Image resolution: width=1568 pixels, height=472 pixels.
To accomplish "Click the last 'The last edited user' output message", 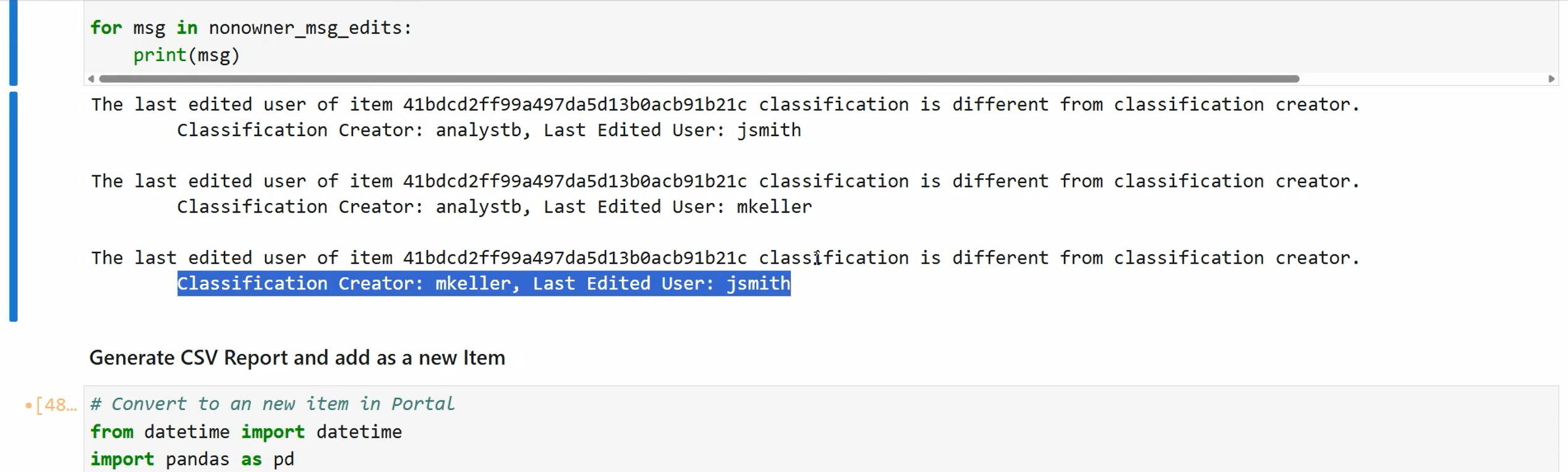I will click(725, 258).
